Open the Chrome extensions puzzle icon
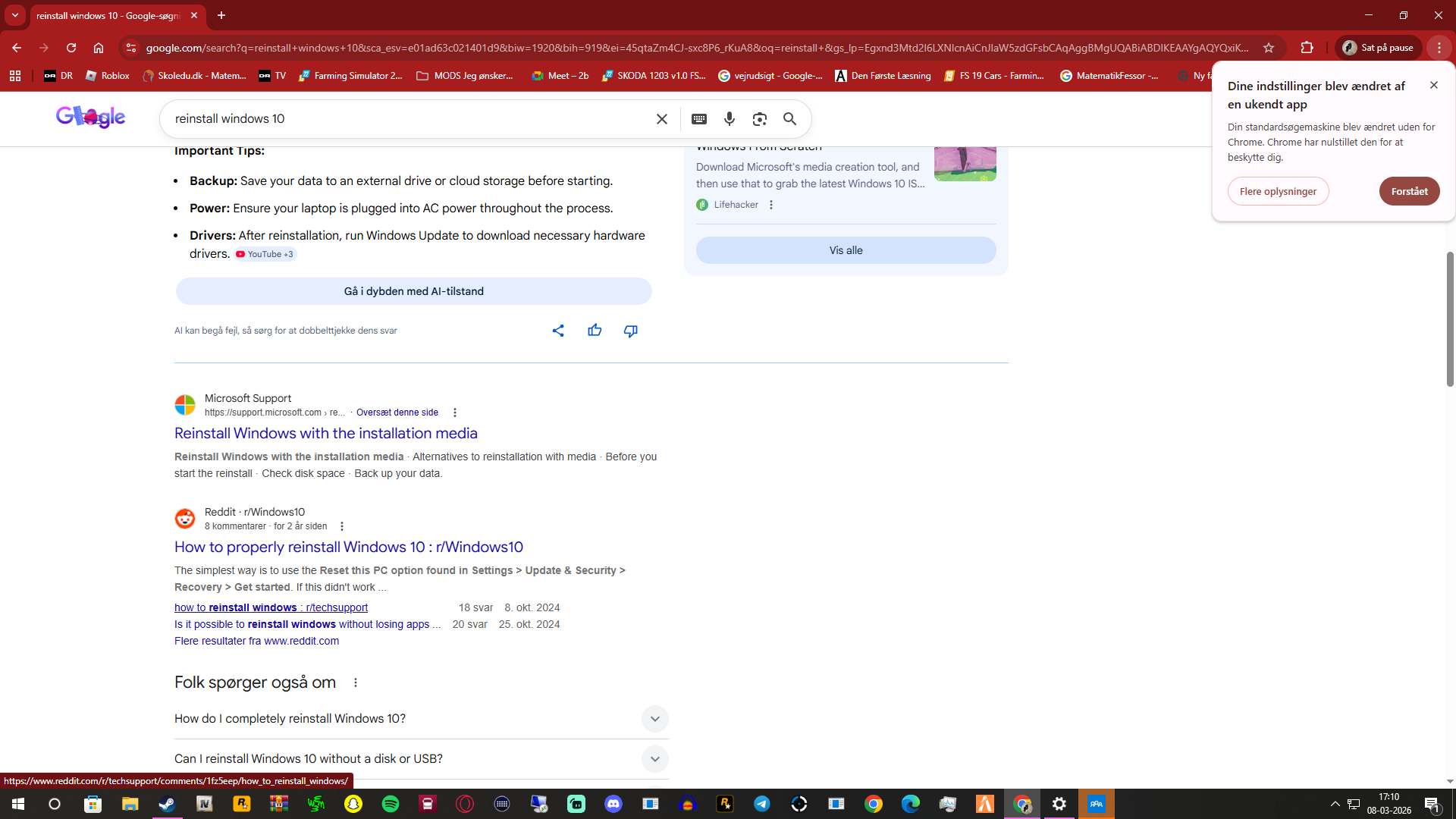This screenshot has width=1456, height=819. 1307,48
